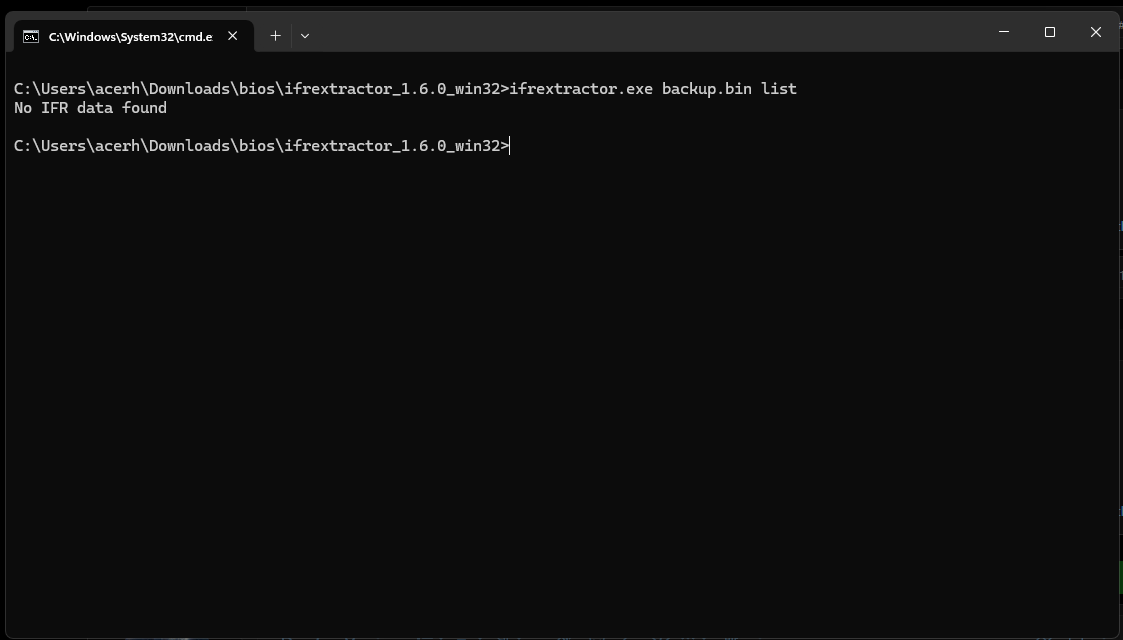The height and width of the screenshot is (640, 1123).
Task: Click the cmd icon in the tab
Action: tap(31, 37)
